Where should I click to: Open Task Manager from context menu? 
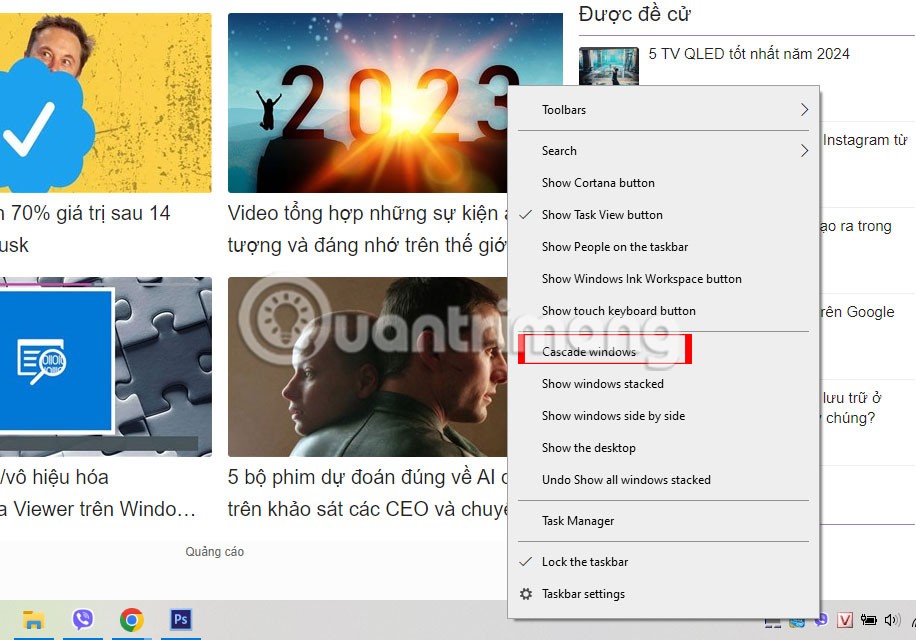coord(578,521)
